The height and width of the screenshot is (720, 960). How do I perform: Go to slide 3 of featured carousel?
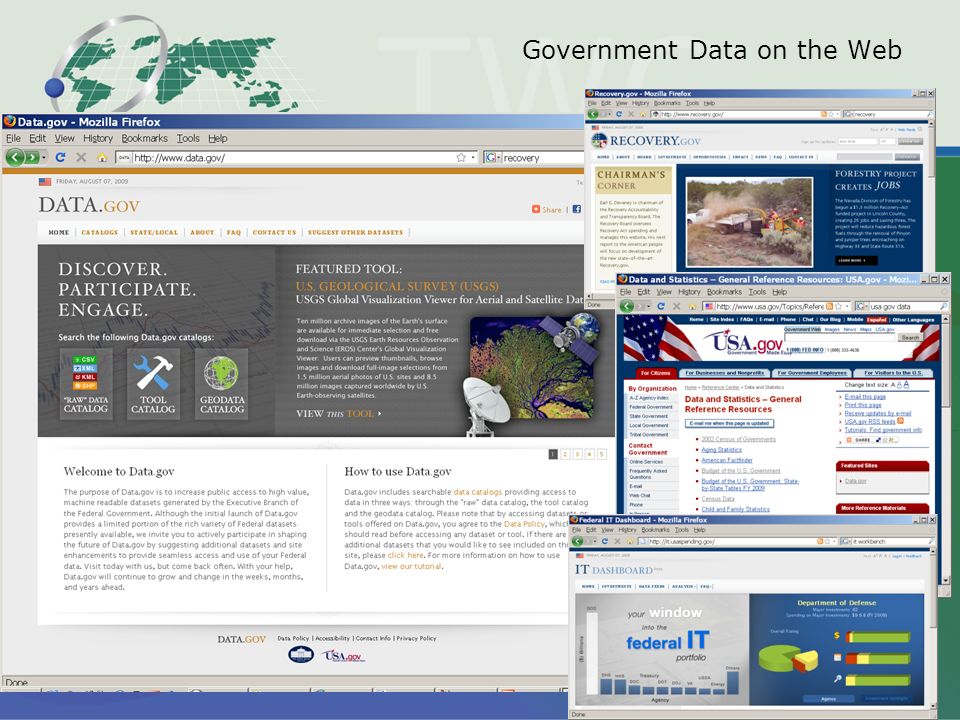tap(577, 454)
